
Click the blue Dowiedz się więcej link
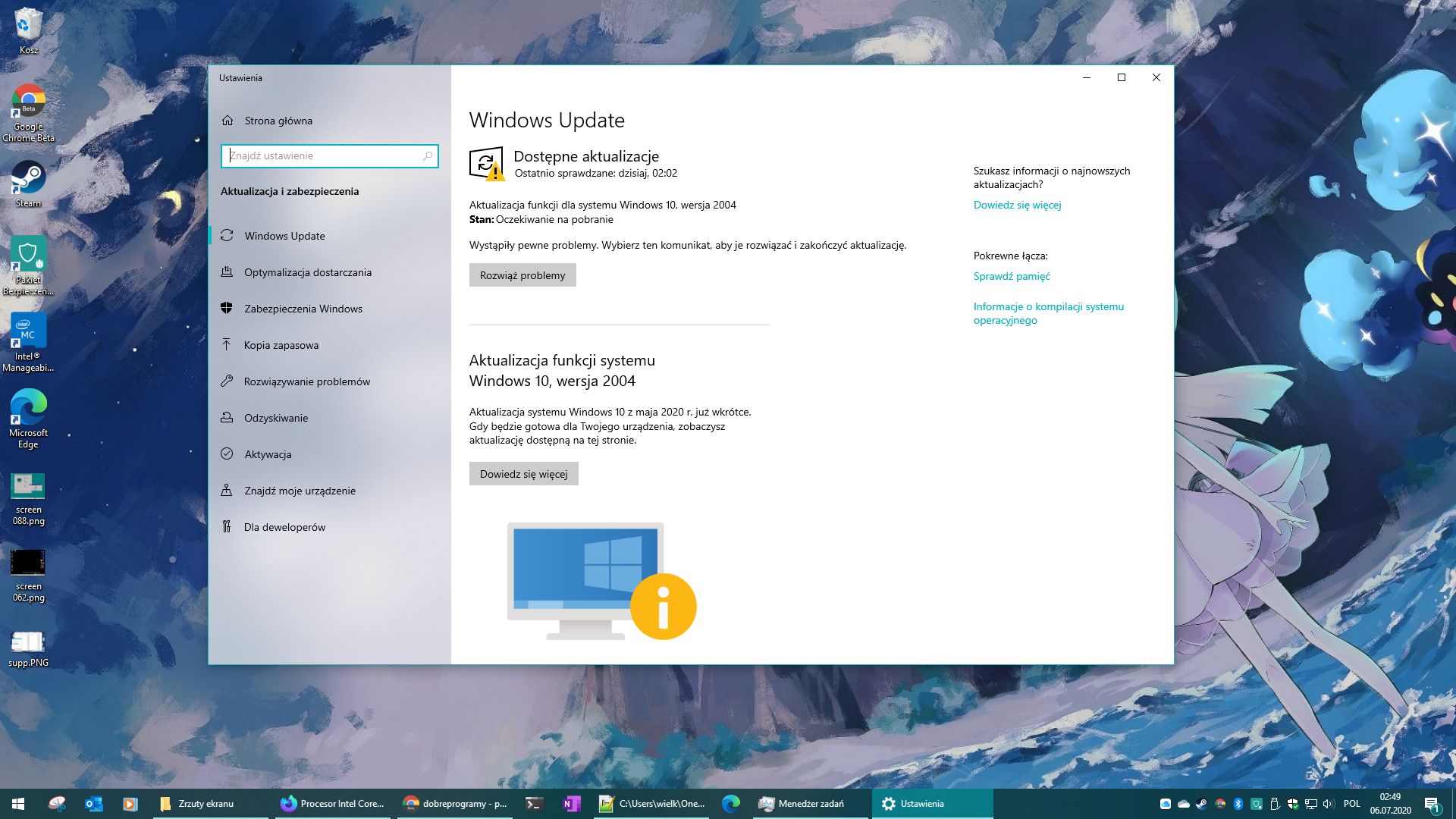pyautogui.click(x=1017, y=205)
